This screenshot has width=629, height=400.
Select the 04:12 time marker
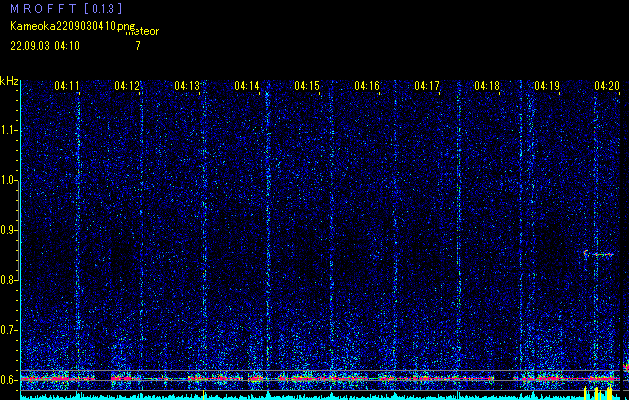click(127, 86)
